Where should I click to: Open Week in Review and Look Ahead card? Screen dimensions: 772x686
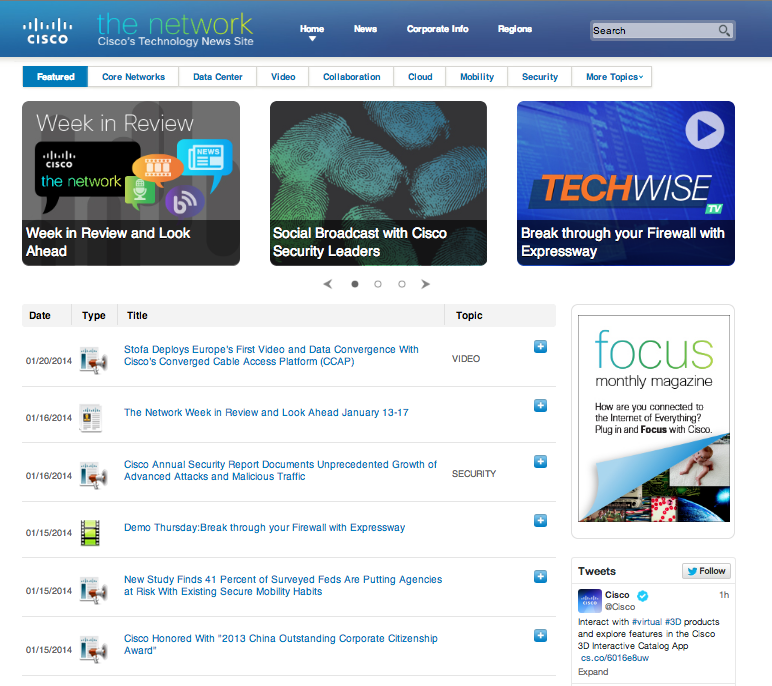131,183
